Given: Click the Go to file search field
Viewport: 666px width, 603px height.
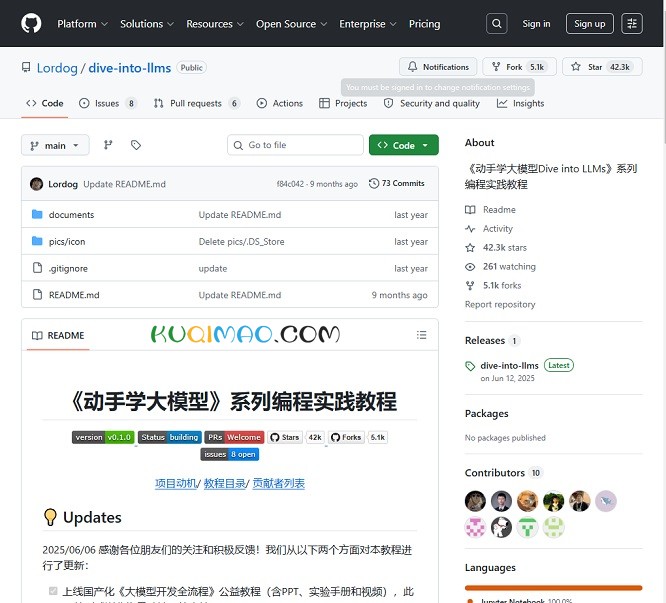Looking at the screenshot, I should click(x=295, y=145).
